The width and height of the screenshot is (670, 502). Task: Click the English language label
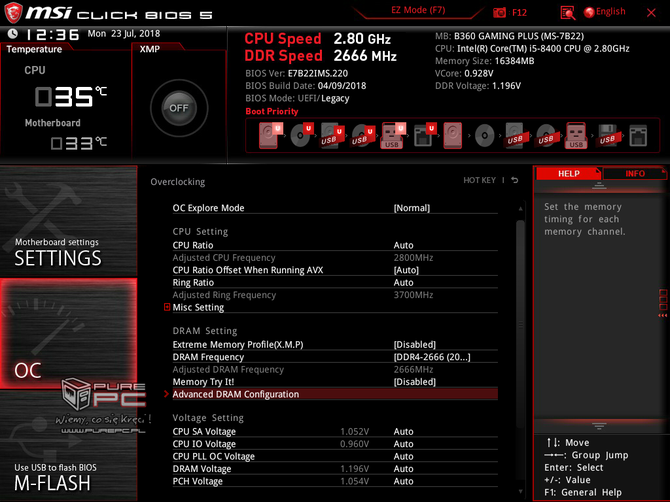point(611,12)
